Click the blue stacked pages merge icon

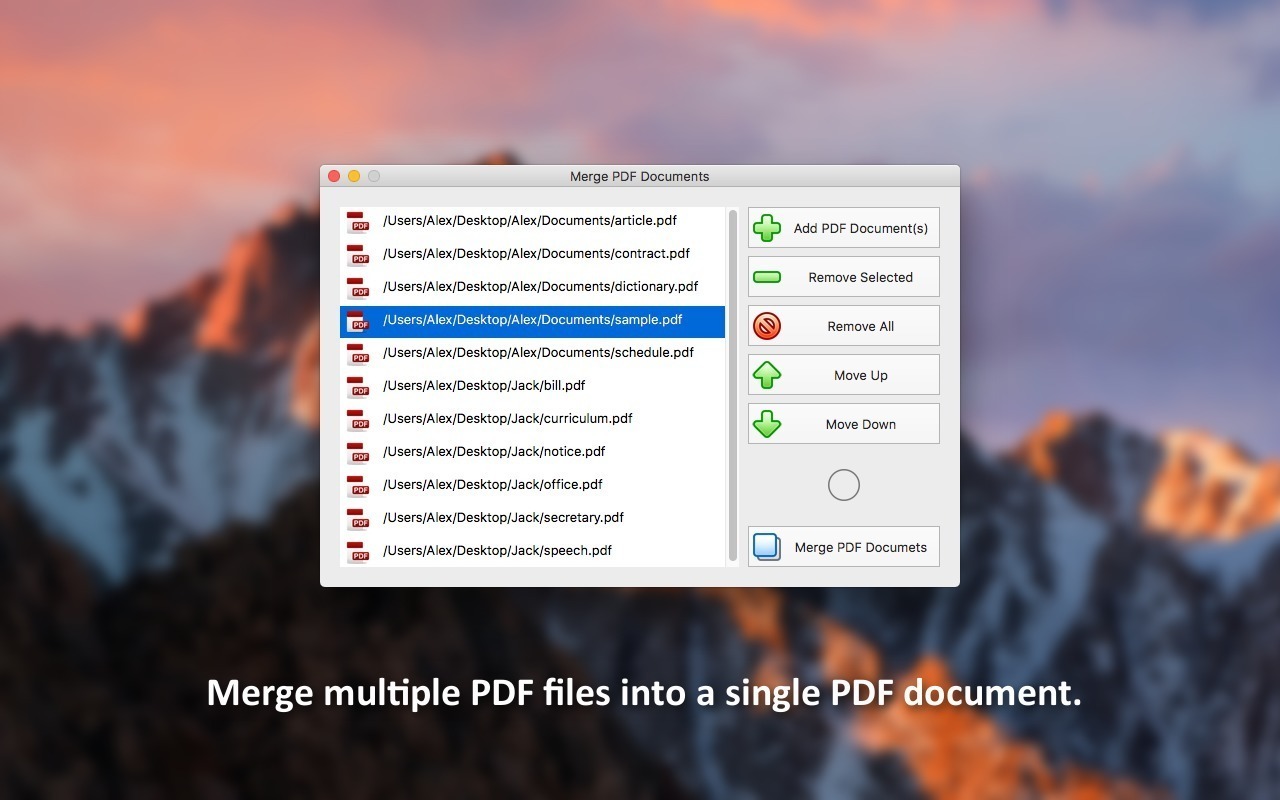tap(767, 546)
